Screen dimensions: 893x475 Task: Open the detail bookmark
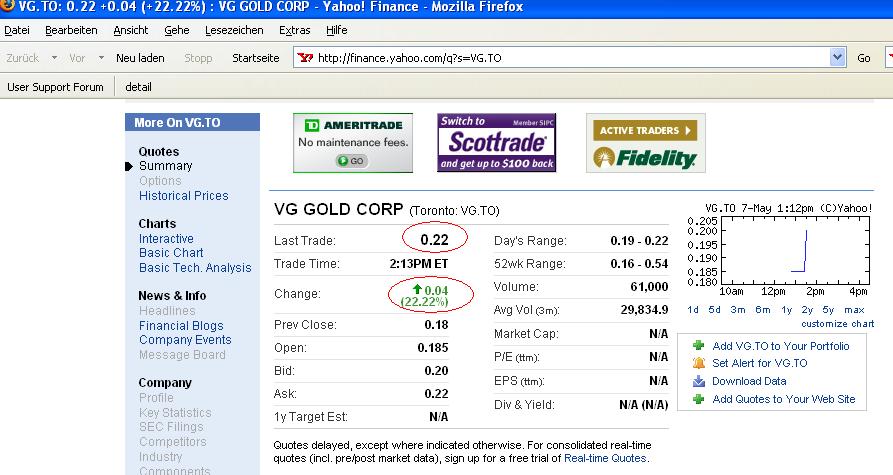pyautogui.click(x=138, y=87)
